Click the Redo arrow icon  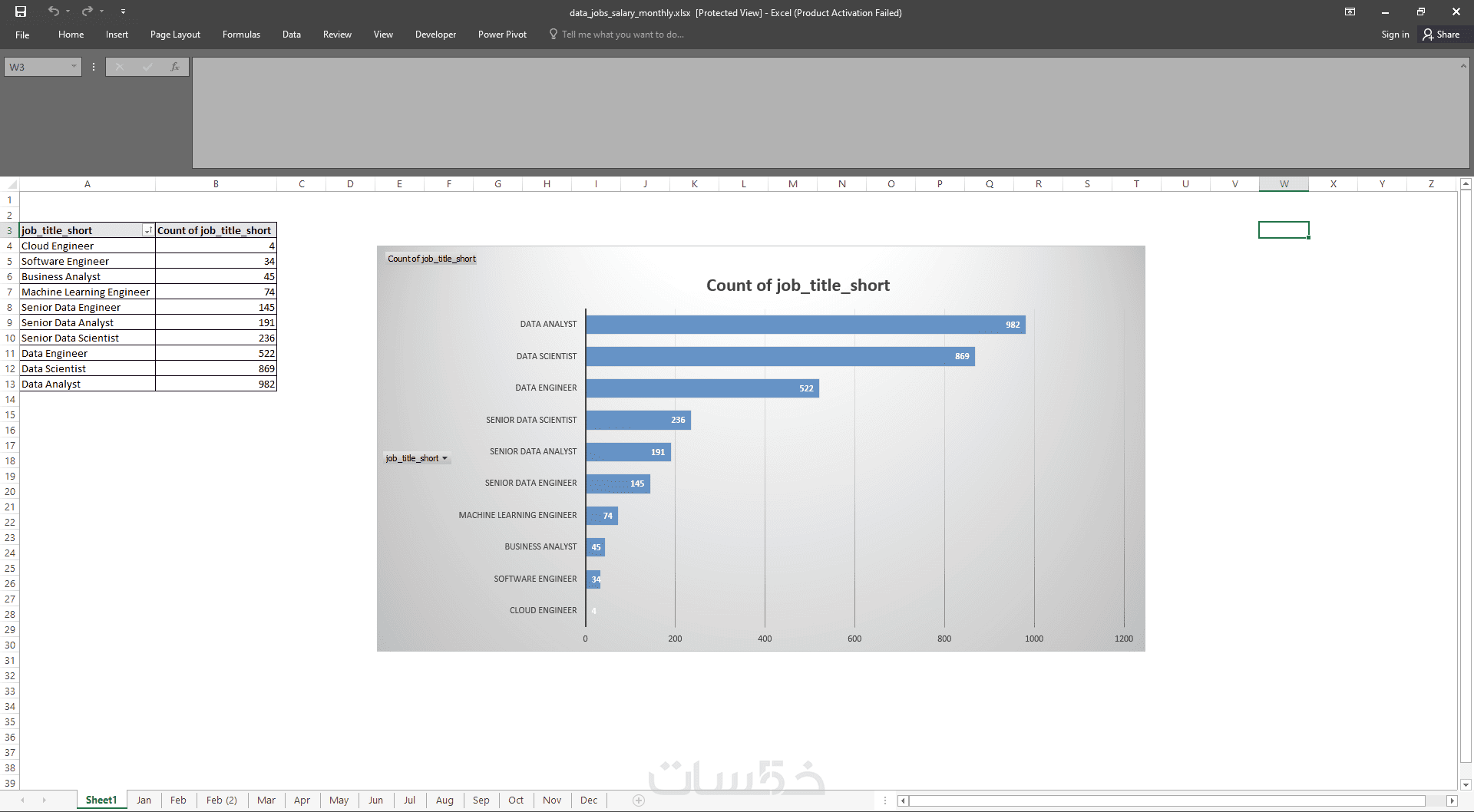pos(87,12)
